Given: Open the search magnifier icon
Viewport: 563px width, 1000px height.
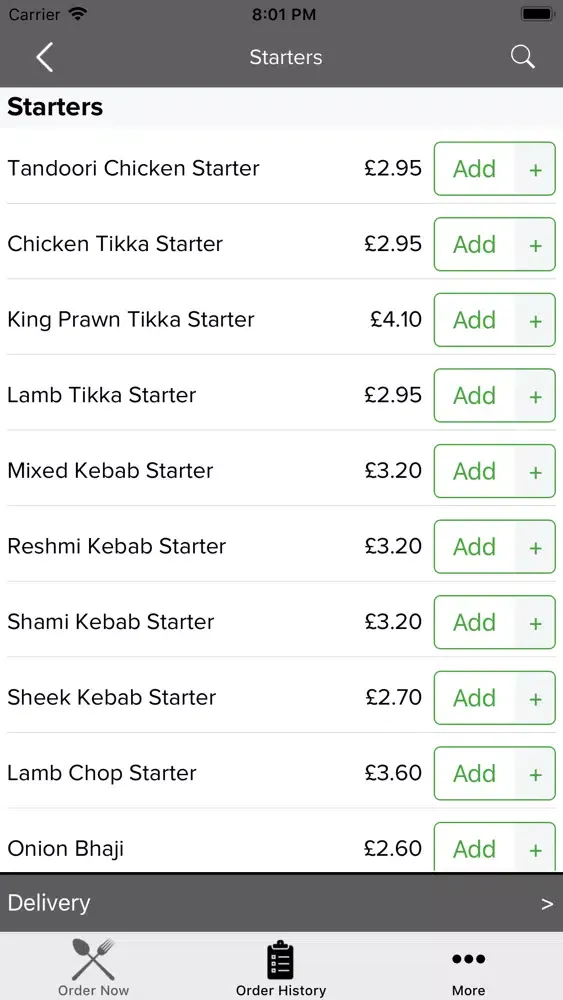Looking at the screenshot, I should (522, 57).
